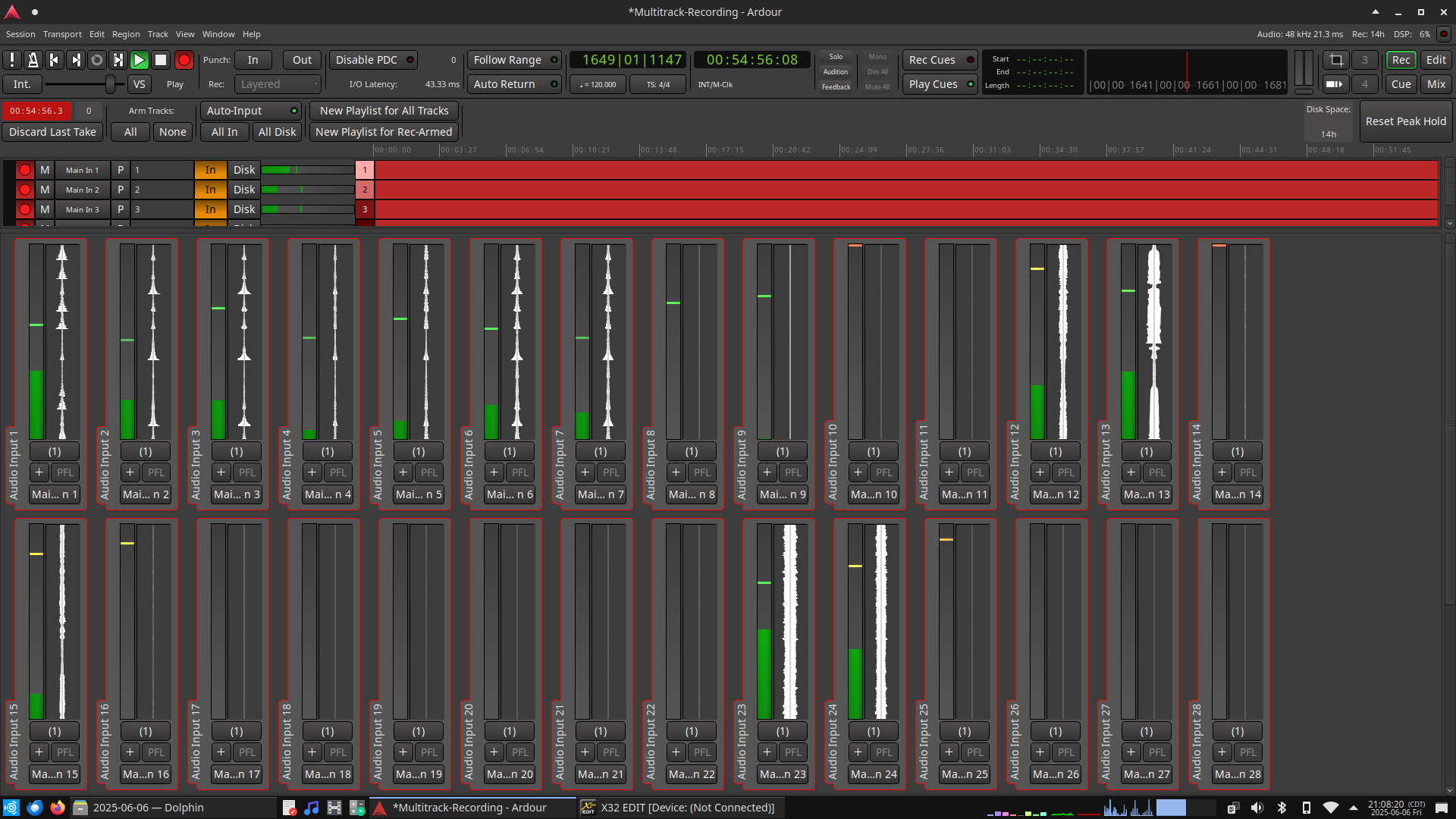Toggle Follow Range option

click(514, 60)
